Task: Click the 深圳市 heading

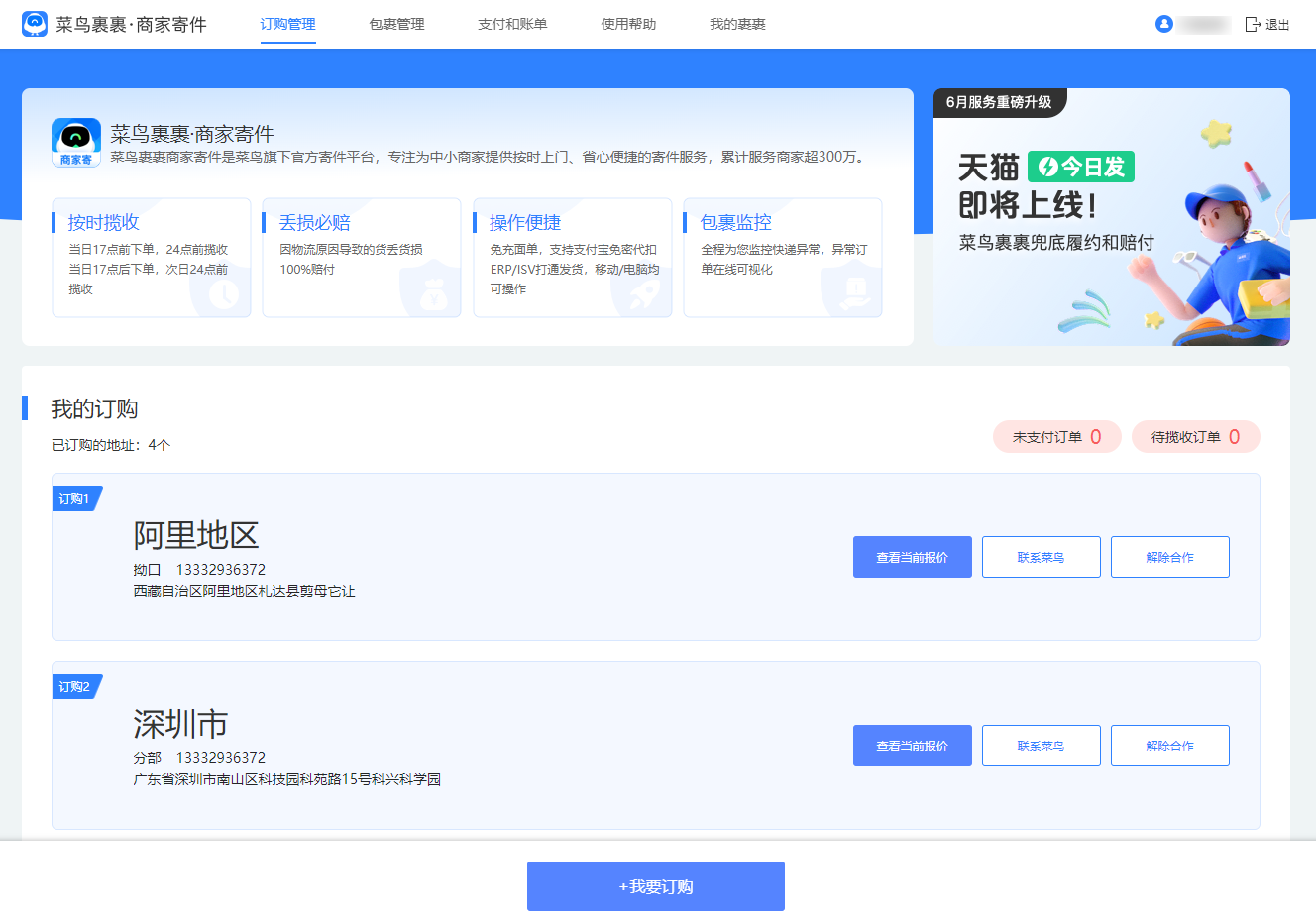Action: coord(180,724)
